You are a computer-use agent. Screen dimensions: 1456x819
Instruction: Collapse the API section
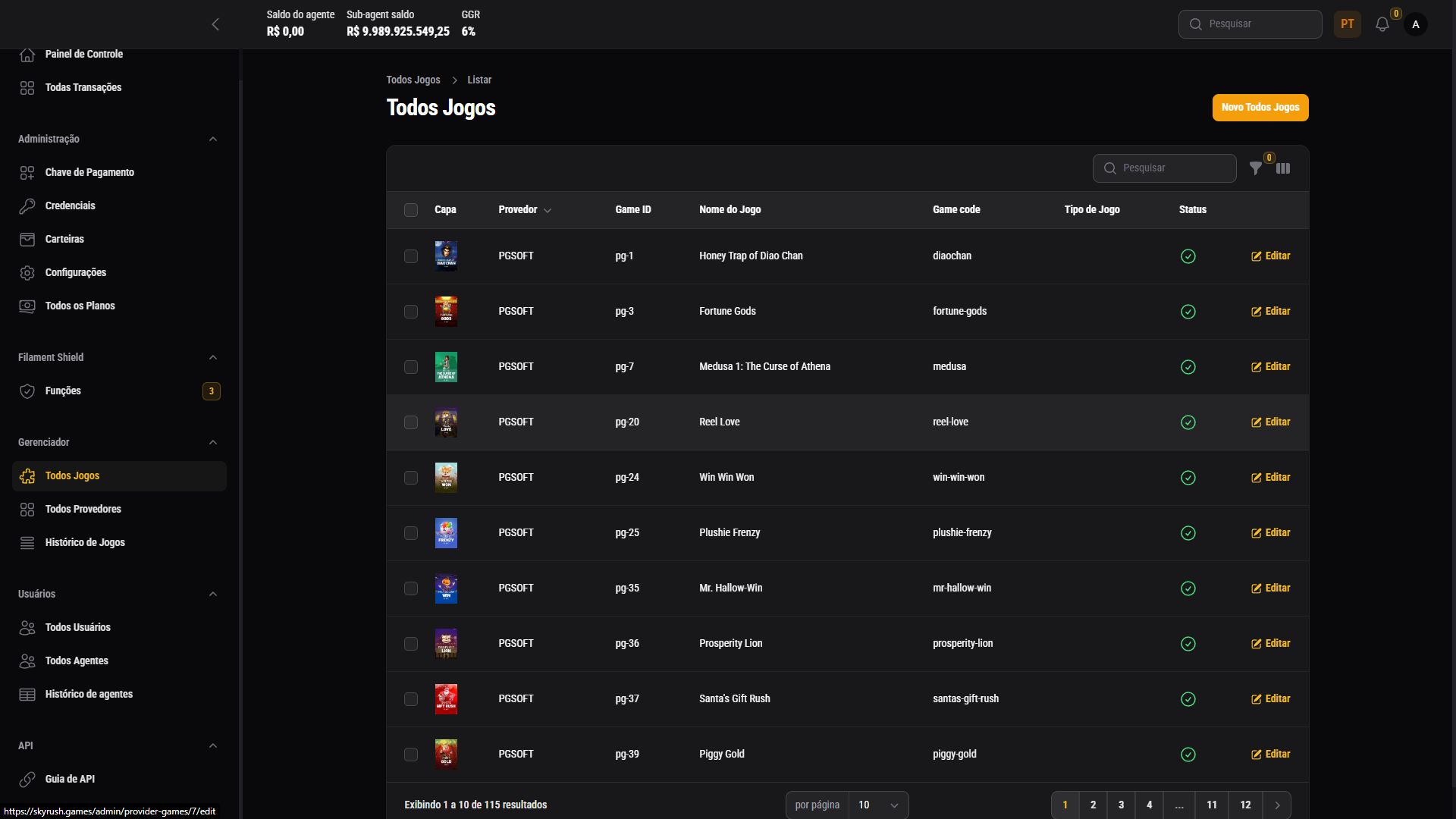213,746
